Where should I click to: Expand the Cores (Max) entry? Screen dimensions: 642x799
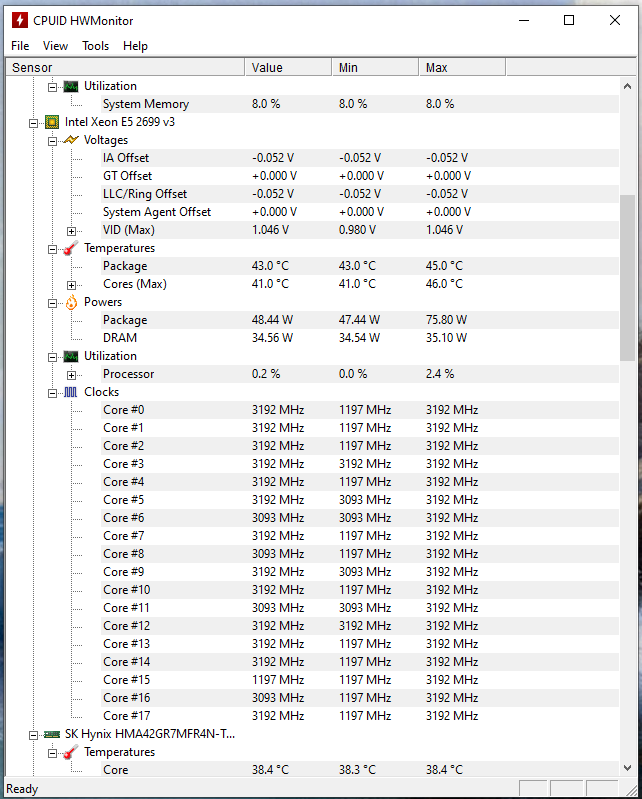pyautogui.click(x=71, y=285)
